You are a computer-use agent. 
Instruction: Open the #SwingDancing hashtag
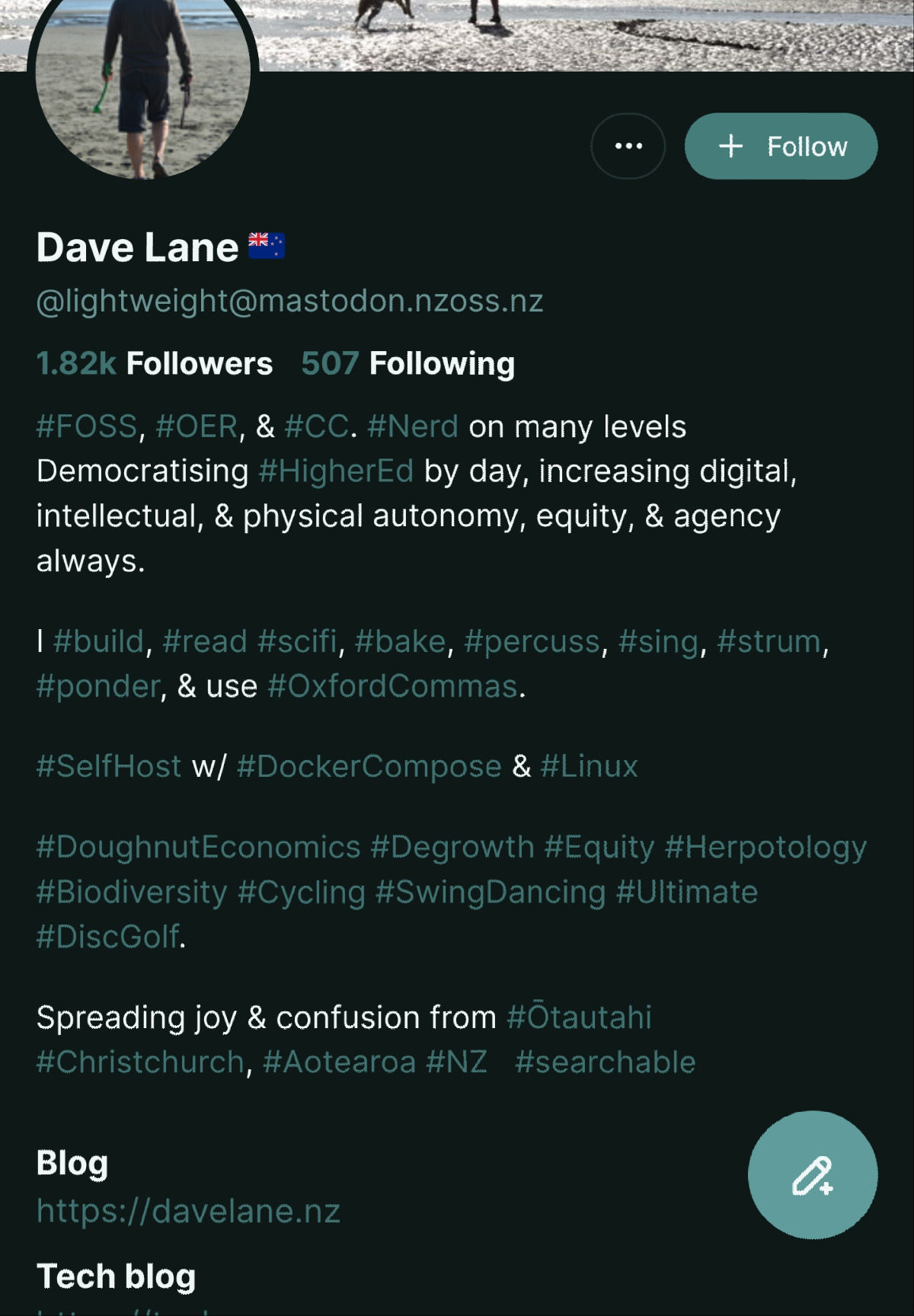click(x=491, y=892)
